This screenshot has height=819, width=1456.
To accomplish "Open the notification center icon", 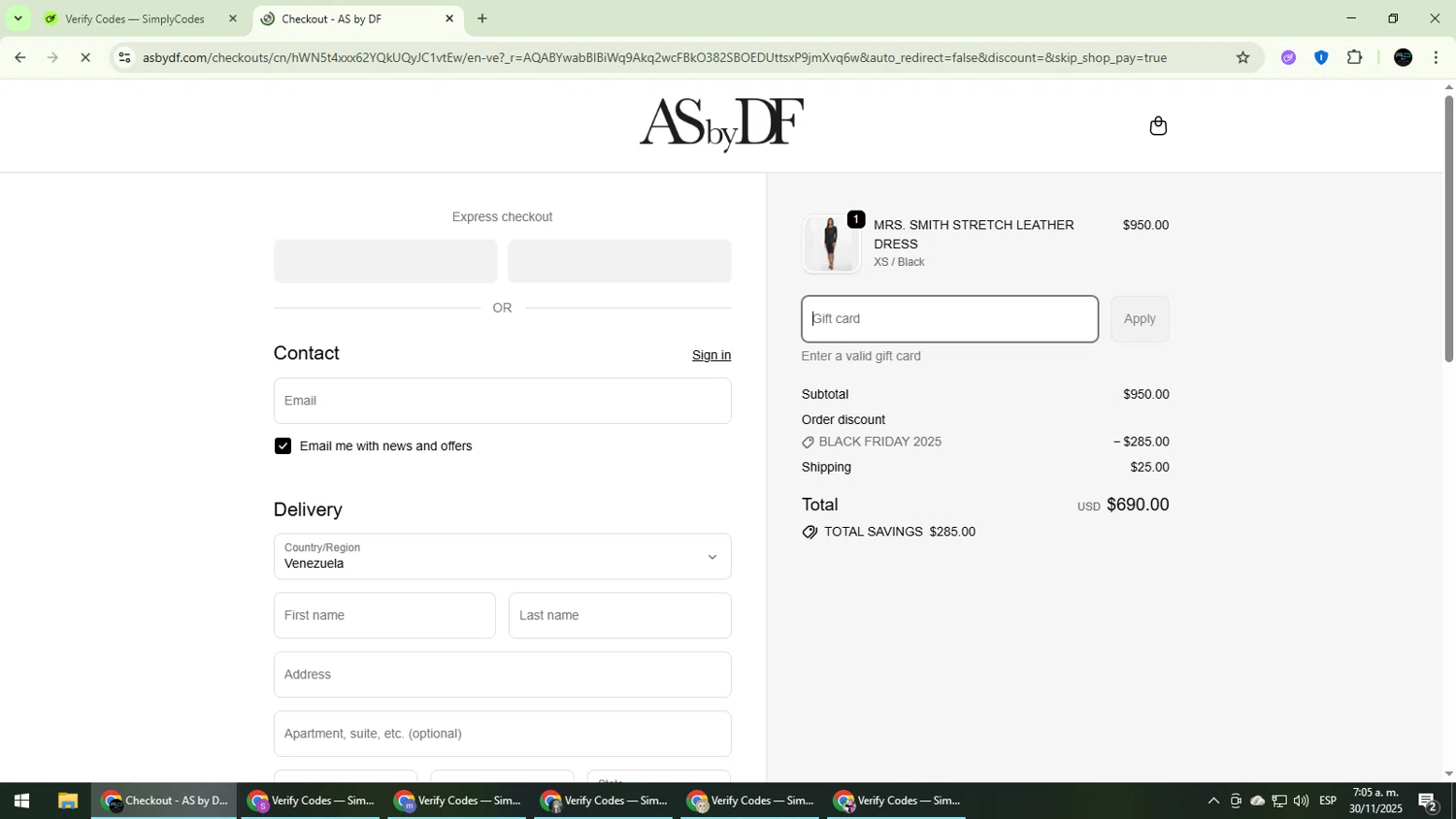I will 1428,802.
